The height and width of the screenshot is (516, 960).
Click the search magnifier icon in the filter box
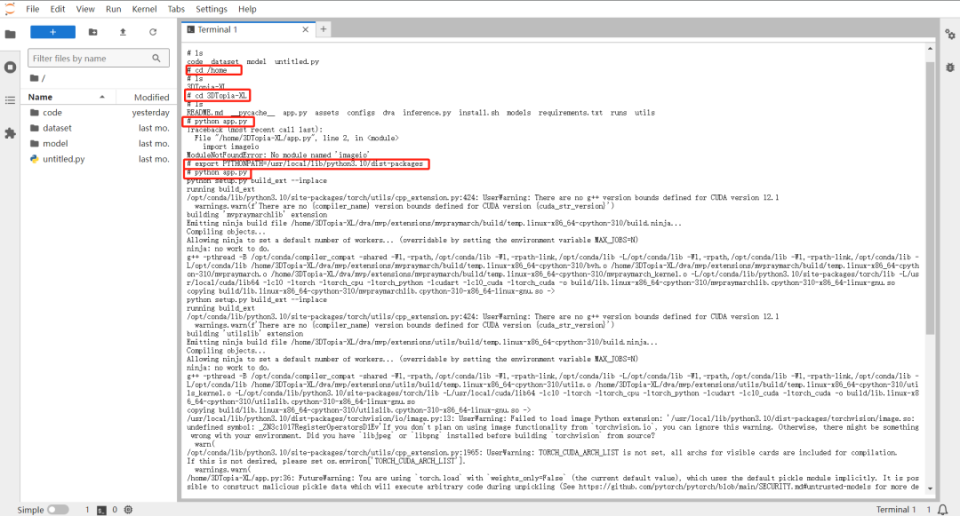tap(156, 58)
